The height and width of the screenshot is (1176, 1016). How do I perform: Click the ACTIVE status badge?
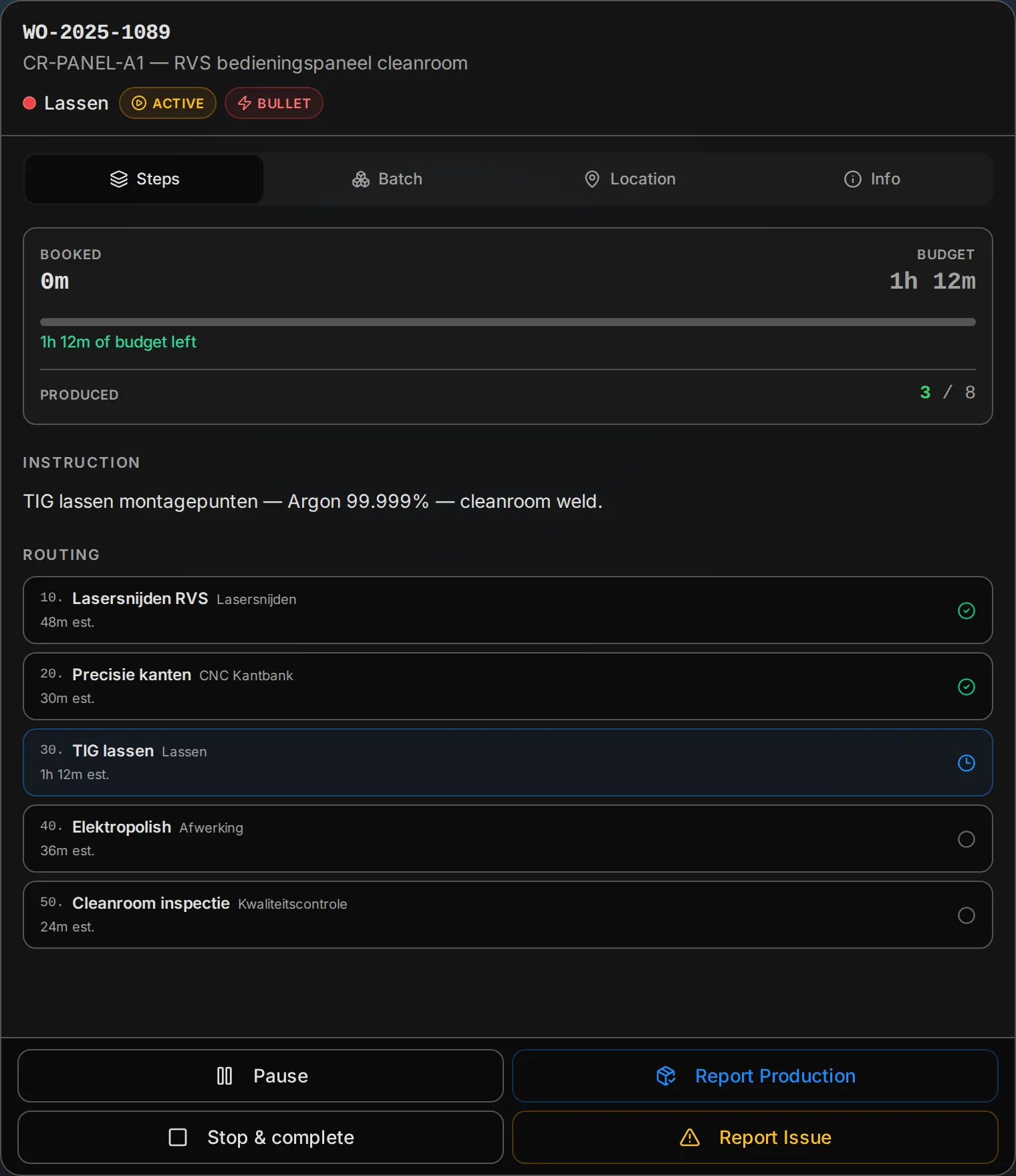tap(168, 103)
